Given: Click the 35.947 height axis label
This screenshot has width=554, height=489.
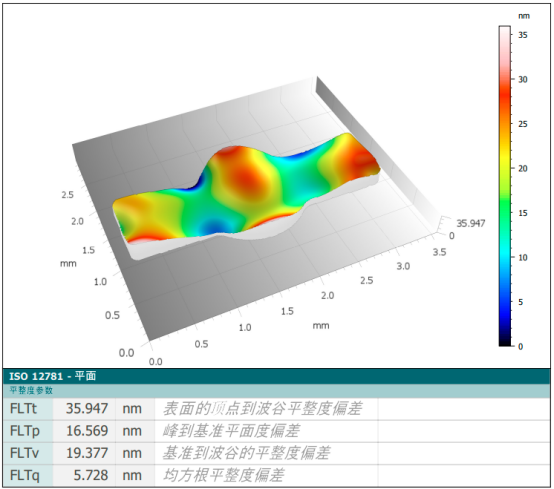Looking at the screenshot, I should point(471,223).
